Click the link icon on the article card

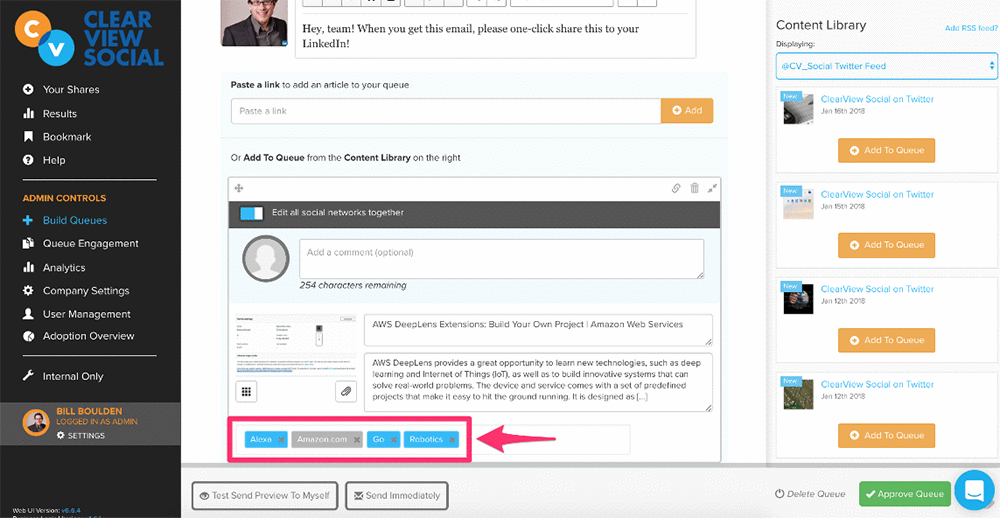coord(677,188)
